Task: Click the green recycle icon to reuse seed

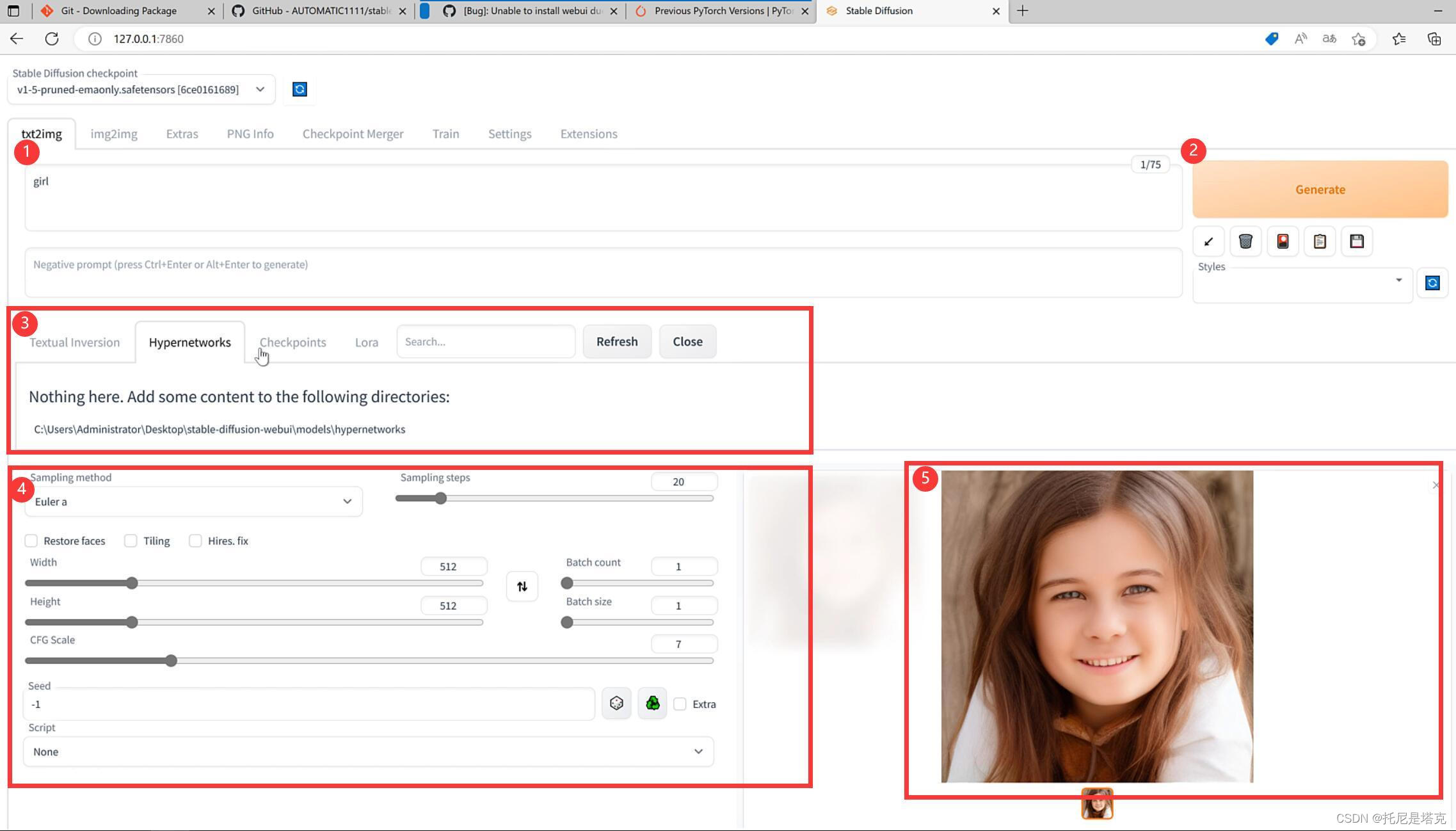Action: pyautogui.click(x=652, y=704)
